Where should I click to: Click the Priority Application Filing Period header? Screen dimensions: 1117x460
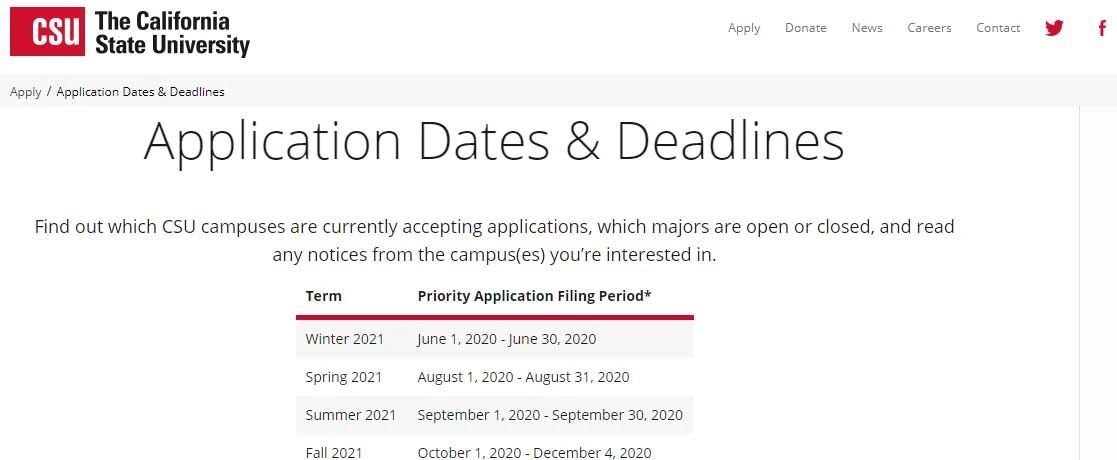[x=534, y=296]
